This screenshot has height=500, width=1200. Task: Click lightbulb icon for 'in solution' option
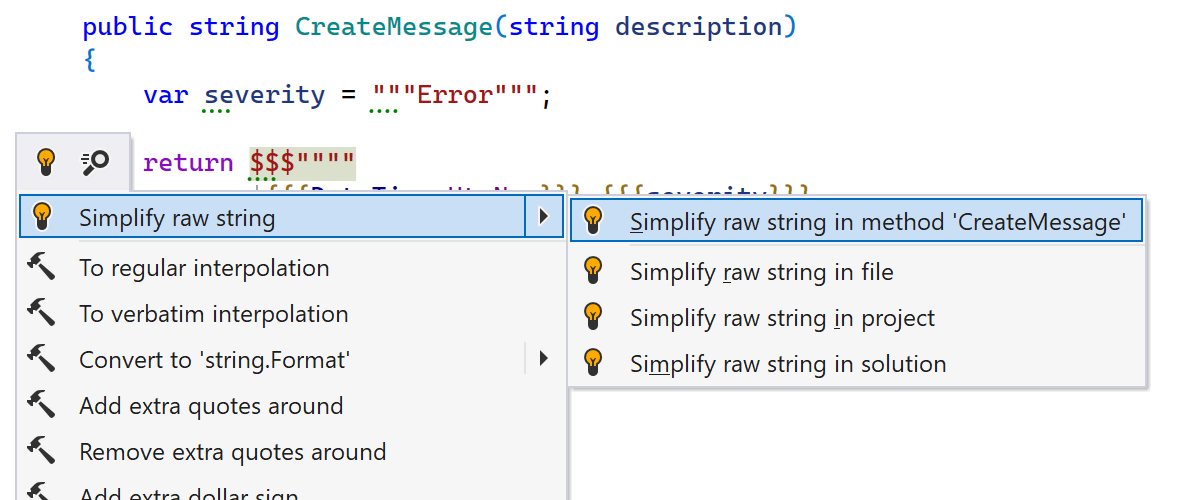pyautogui.click(x=593, y=363)
